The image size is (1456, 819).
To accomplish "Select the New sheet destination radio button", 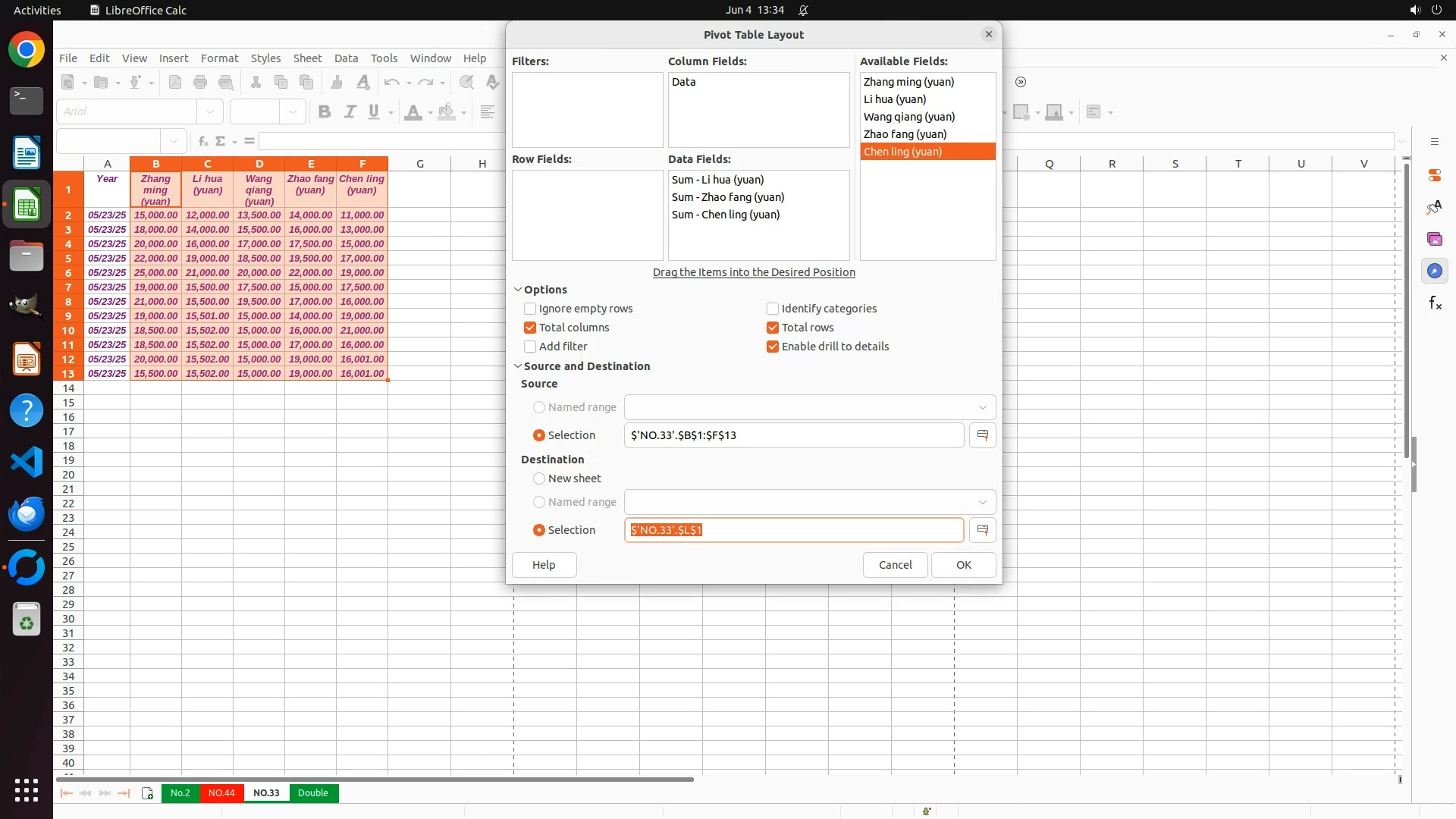I will pos(539,479).
